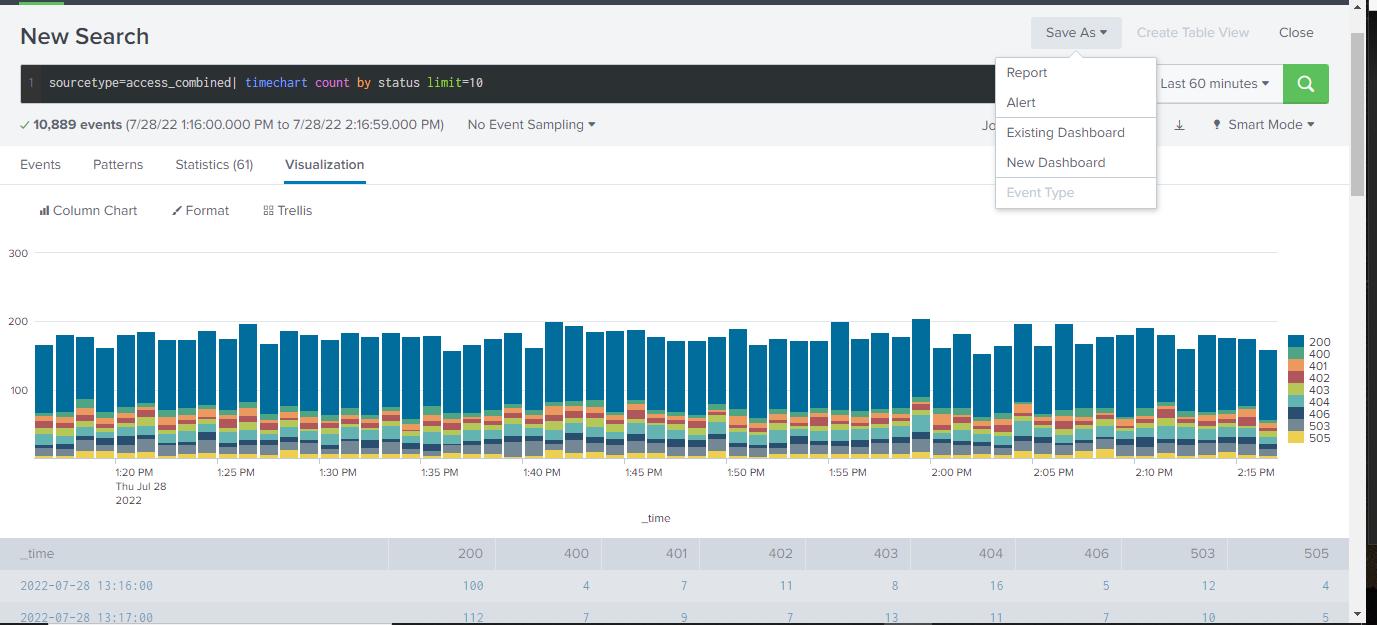
Task: Switch to the Events tab
Action: coord(40,165)
